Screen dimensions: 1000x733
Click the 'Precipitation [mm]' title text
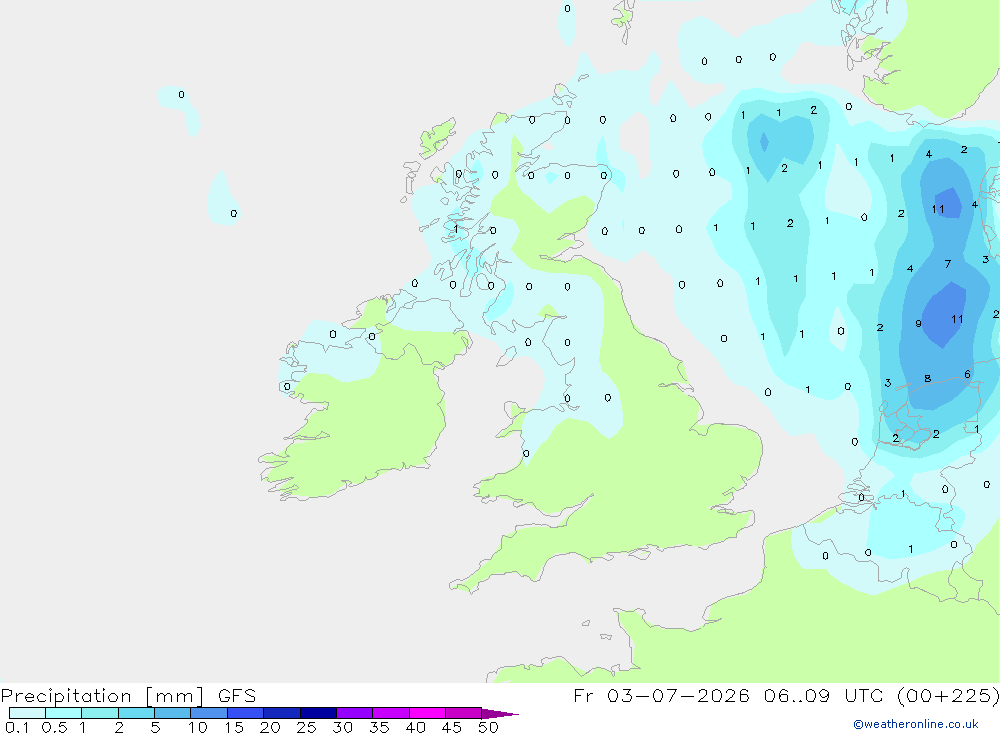point(102,696)
